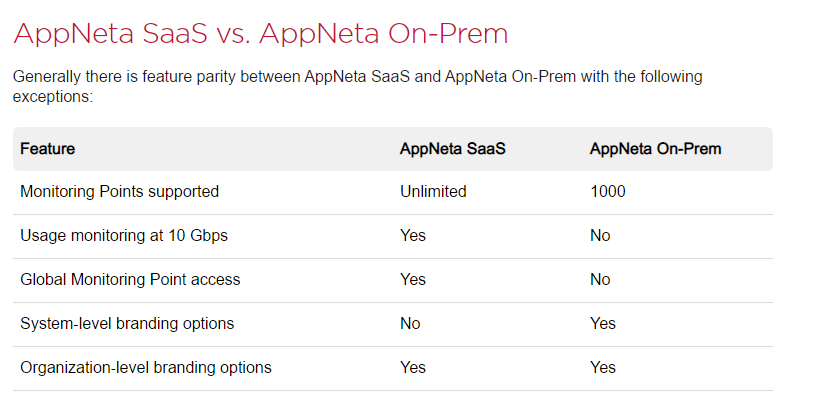815x410 pixels.
Task: Click SaaS "Yes" for Global Monitoring Point access
Action: coord(413,279)
